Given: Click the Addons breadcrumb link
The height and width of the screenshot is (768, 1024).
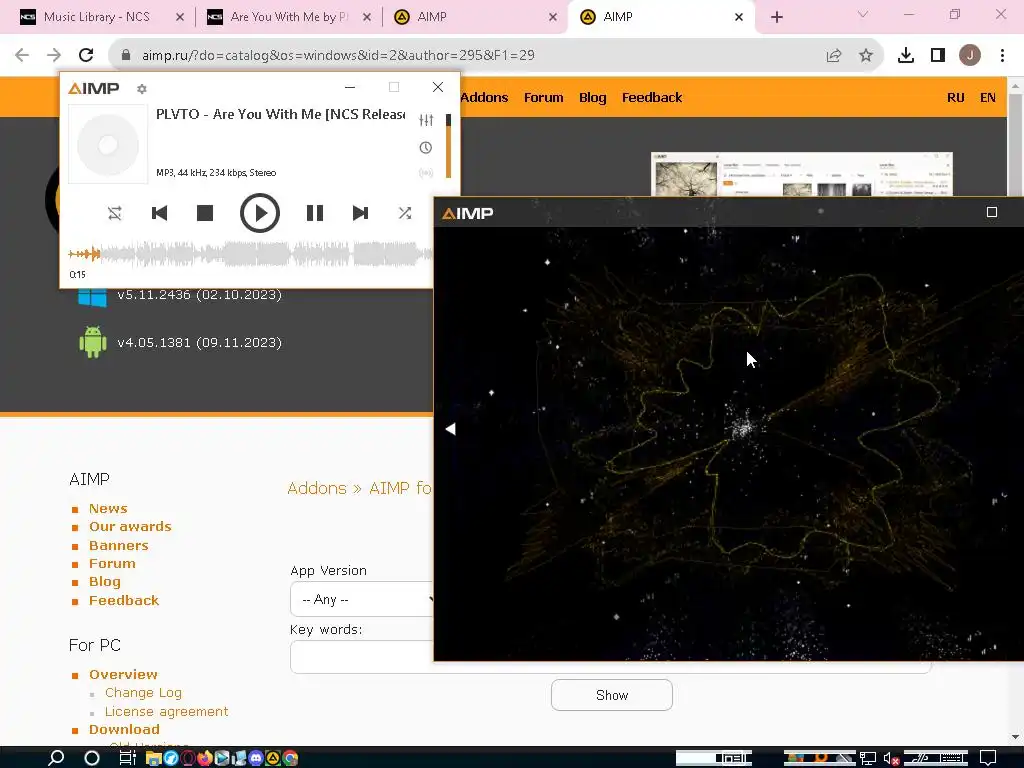Looking at the screenshot, I should pyautogui.click(x=317, y=488).
